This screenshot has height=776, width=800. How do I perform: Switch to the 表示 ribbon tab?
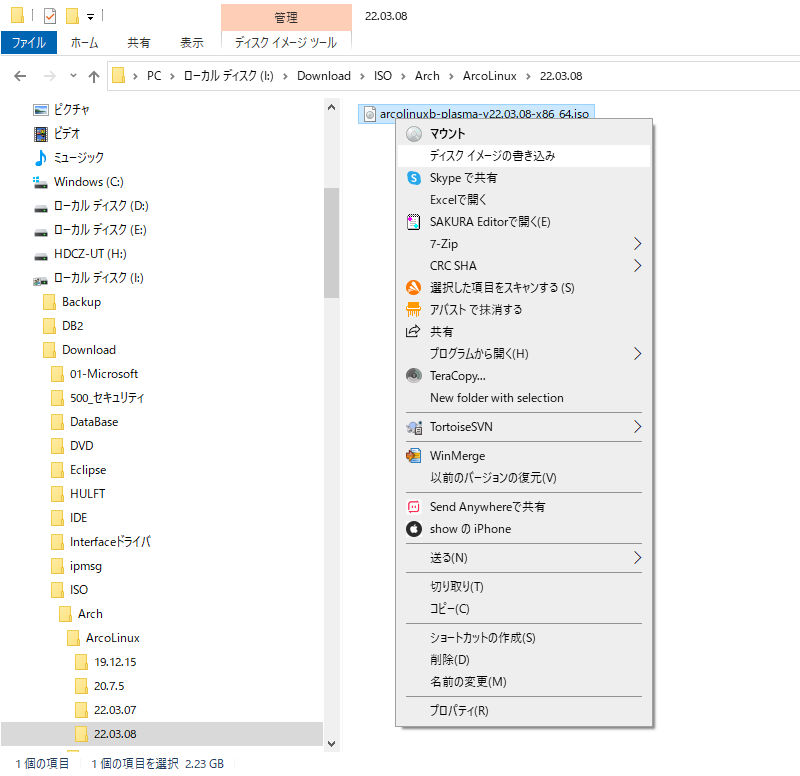tap(192, 42)
